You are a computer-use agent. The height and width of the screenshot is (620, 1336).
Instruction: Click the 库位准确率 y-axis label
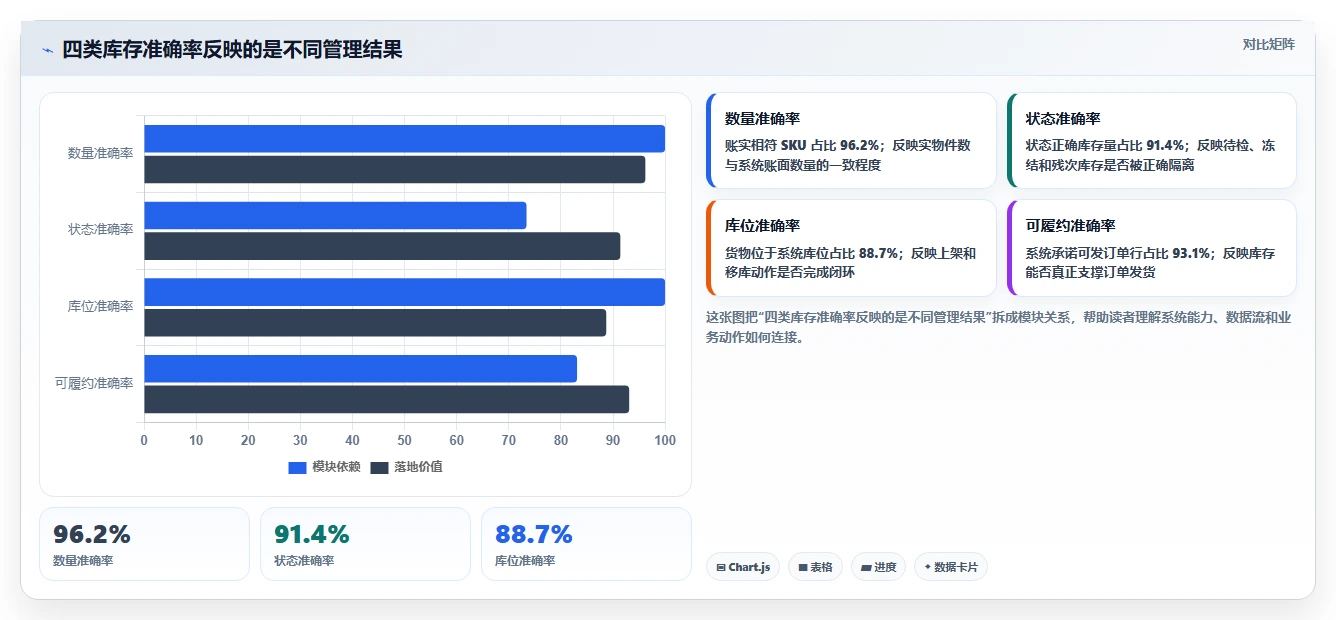coord(100,307)
